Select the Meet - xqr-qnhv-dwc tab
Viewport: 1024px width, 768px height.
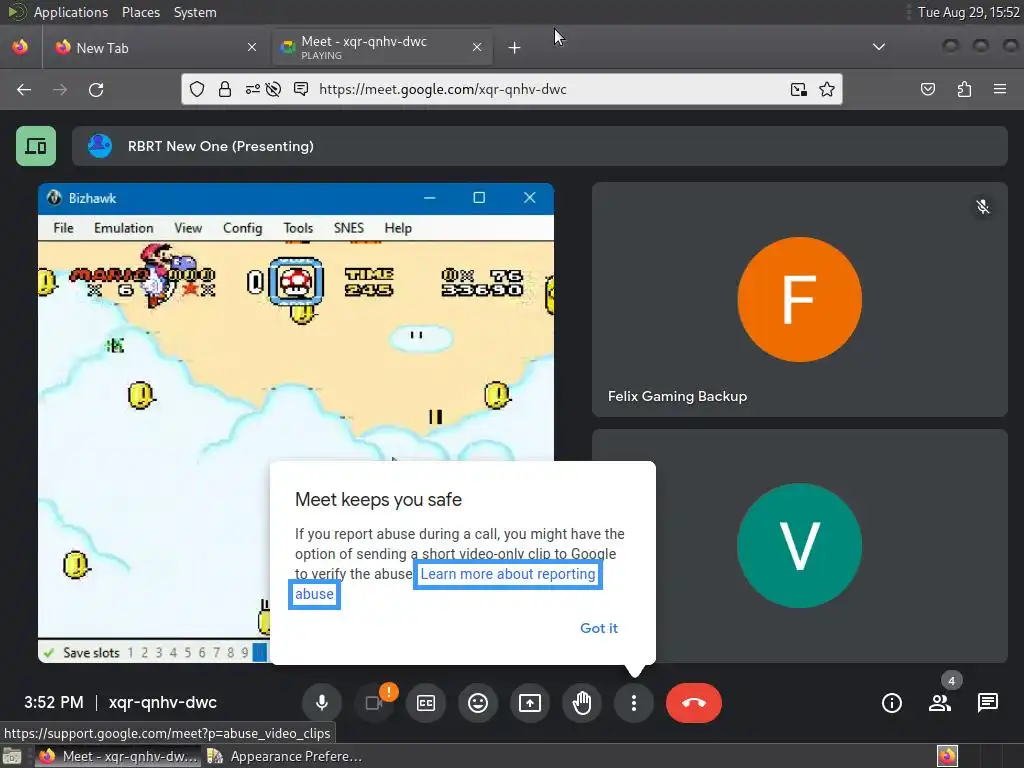(381, 47)
